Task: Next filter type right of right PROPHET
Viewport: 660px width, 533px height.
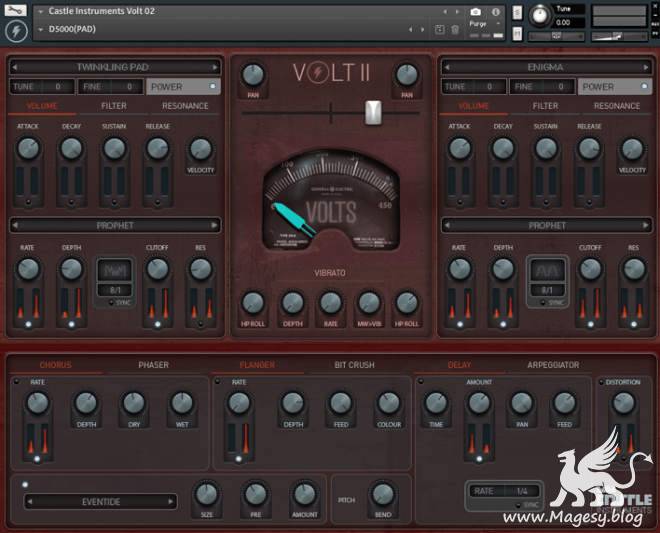Action: click(646, 225)
